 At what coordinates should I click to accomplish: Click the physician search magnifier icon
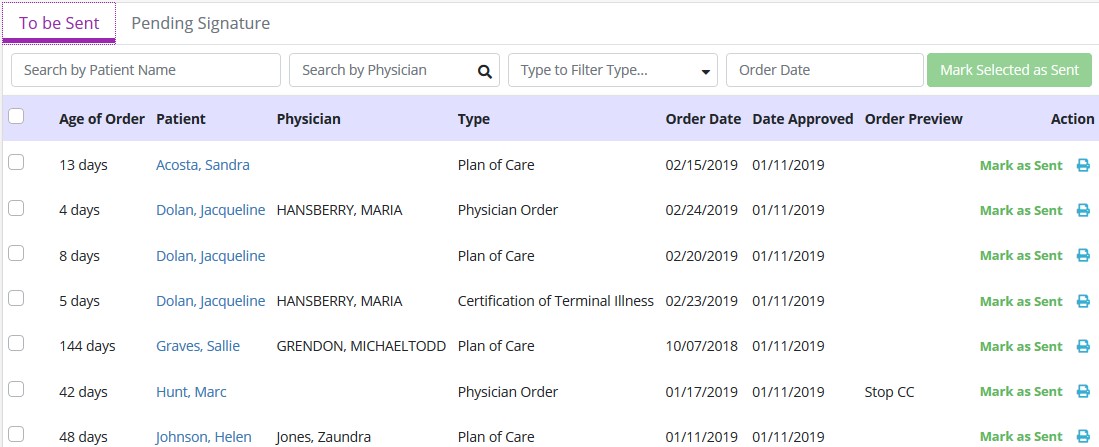point(485,71)
